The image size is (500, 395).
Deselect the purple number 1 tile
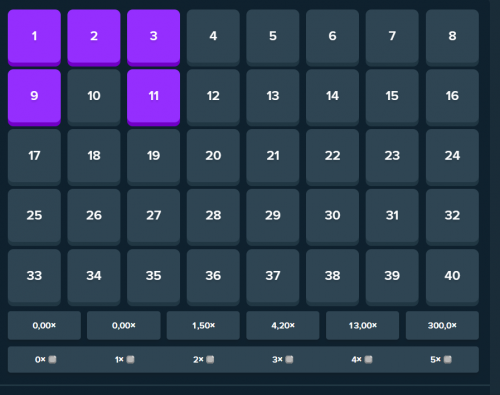point(34,37)
